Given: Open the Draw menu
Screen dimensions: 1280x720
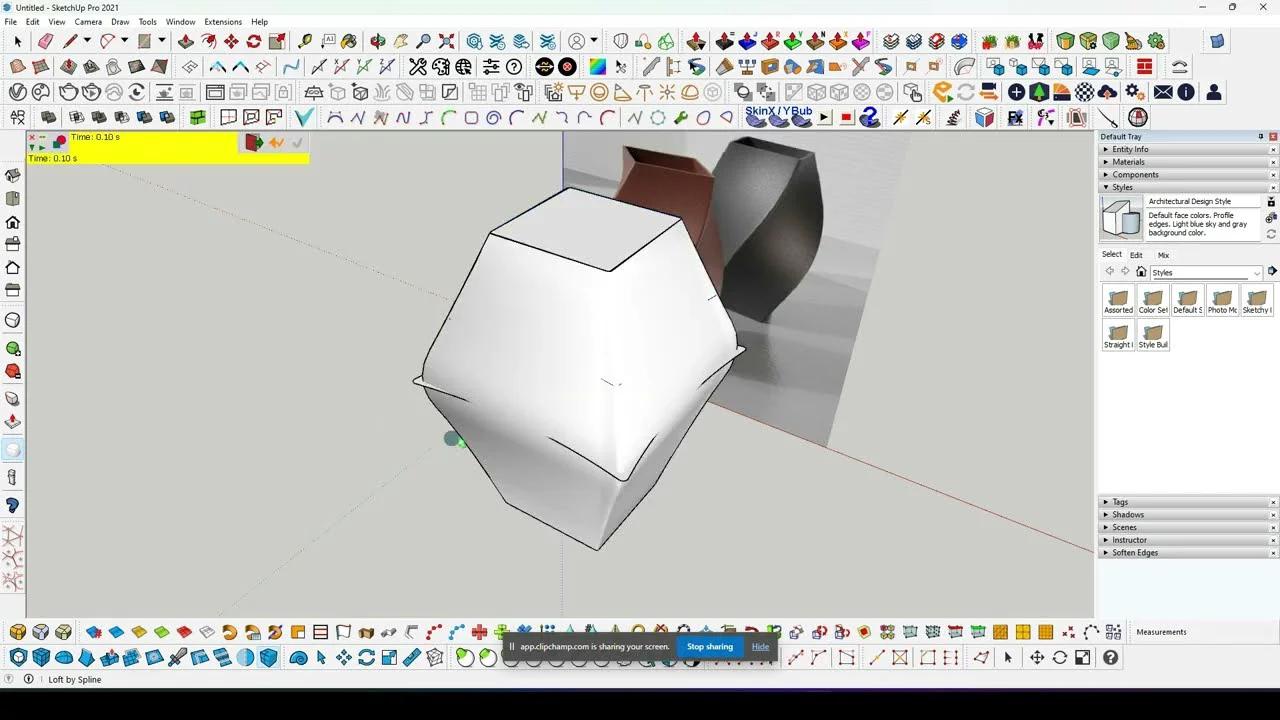Looking at the screenshot, I should [x=120, y=21].
